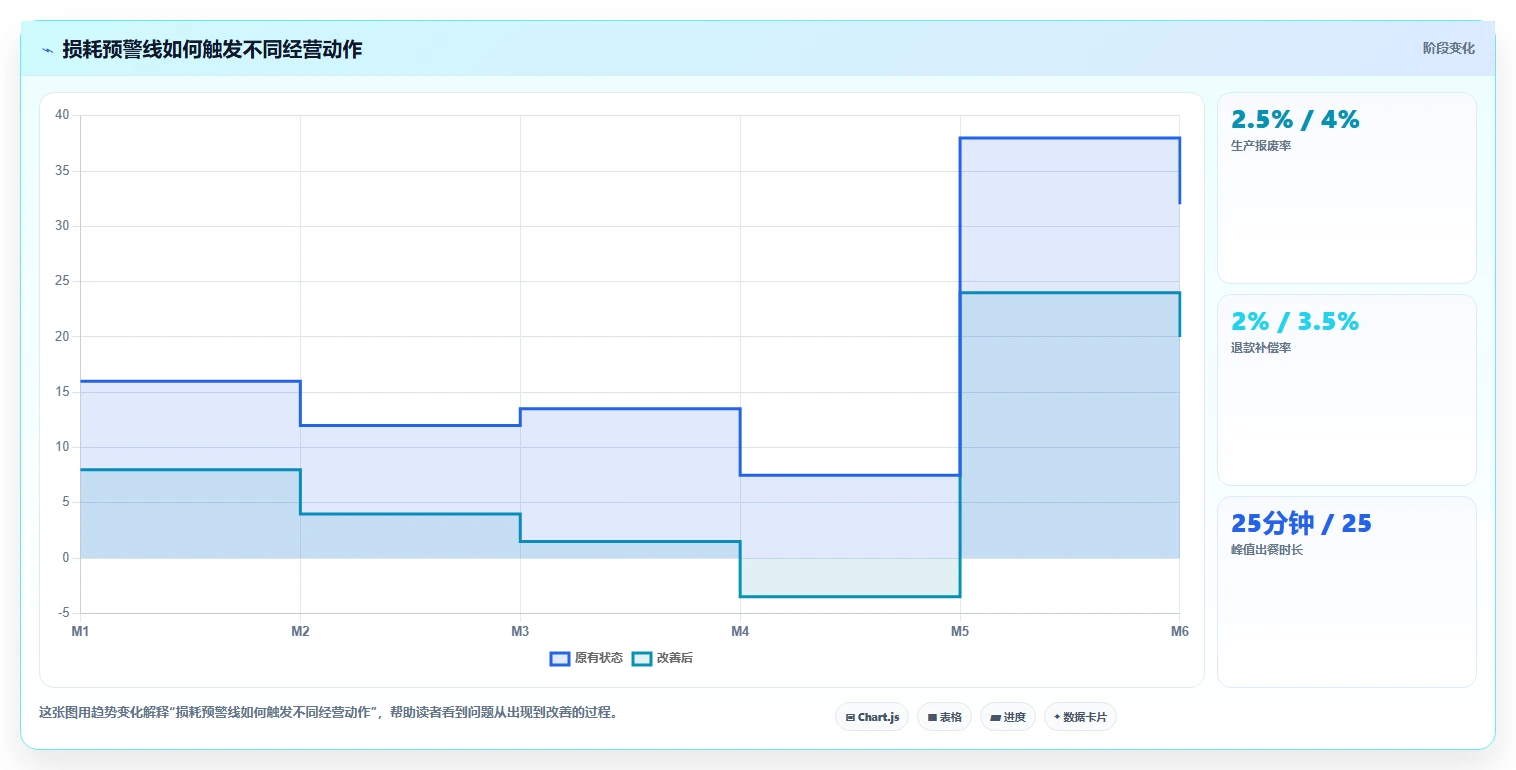This screenshot has width=1516, height=770.
Task: Click the M2 axis label
Action: (300, 631)
